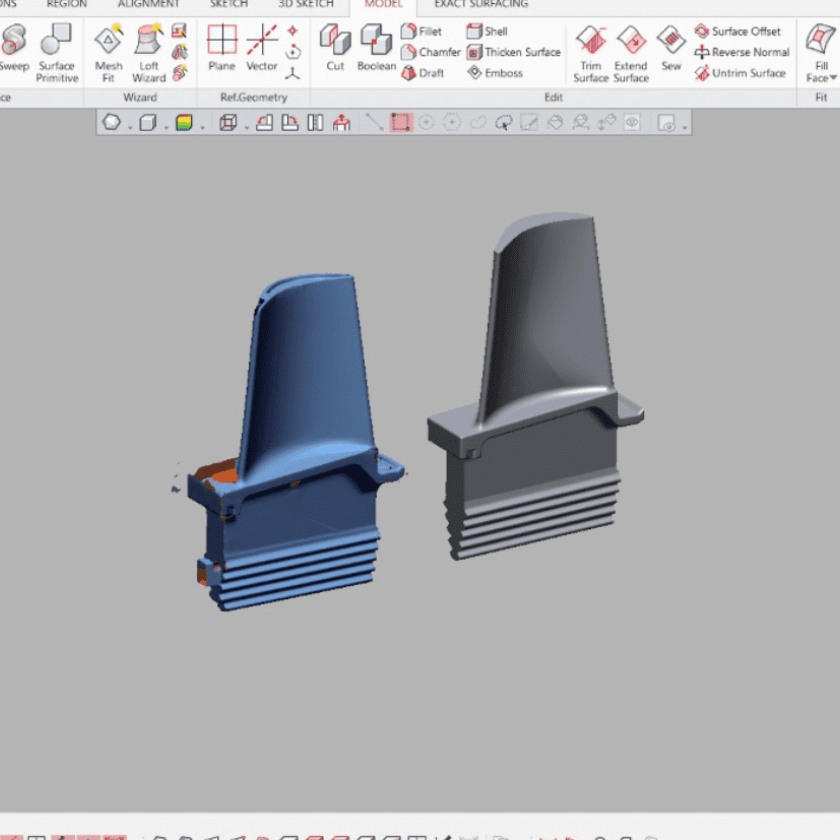Toggle the line selection mode

pos(374,123)
